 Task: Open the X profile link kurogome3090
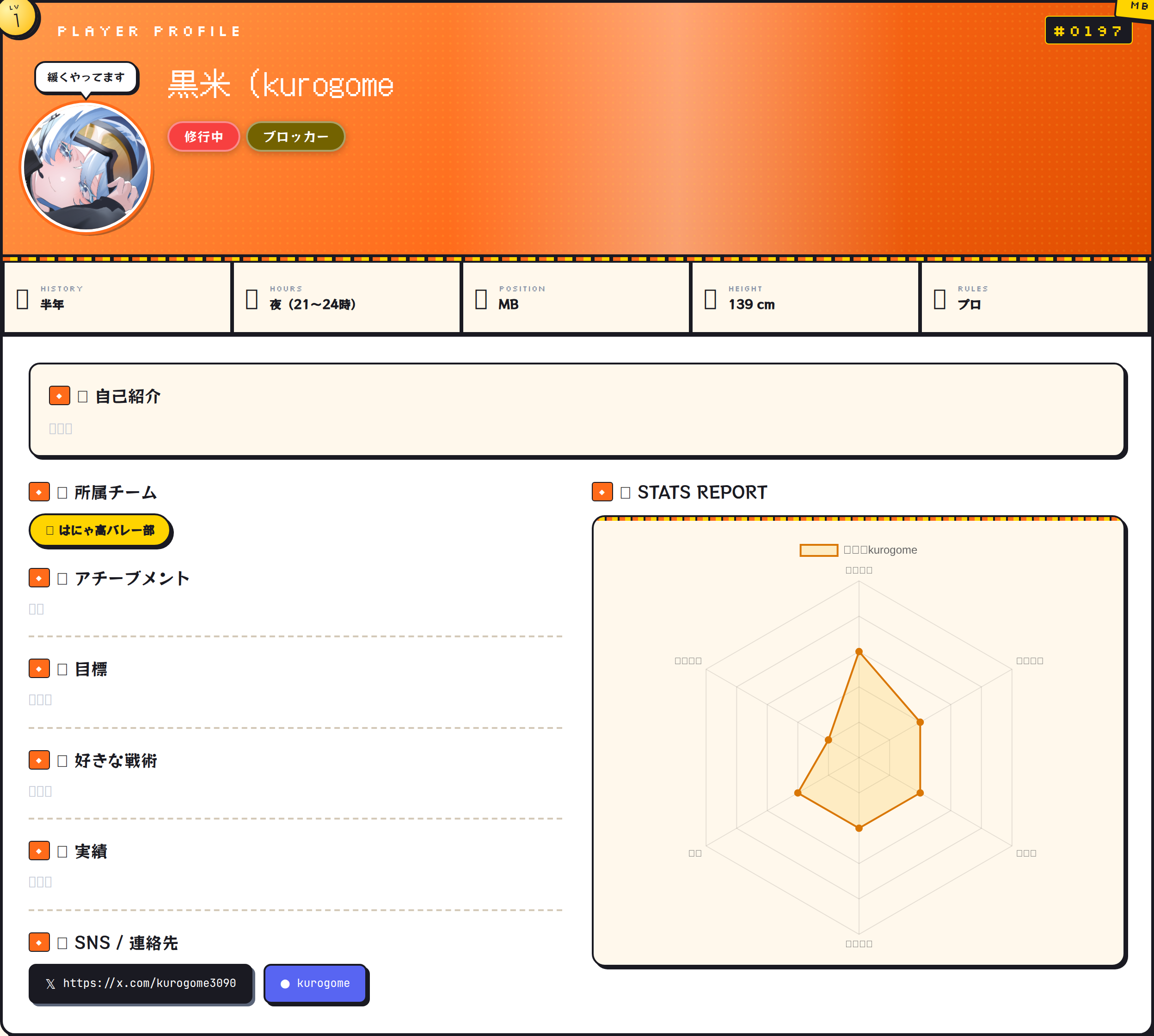[141, 983]
